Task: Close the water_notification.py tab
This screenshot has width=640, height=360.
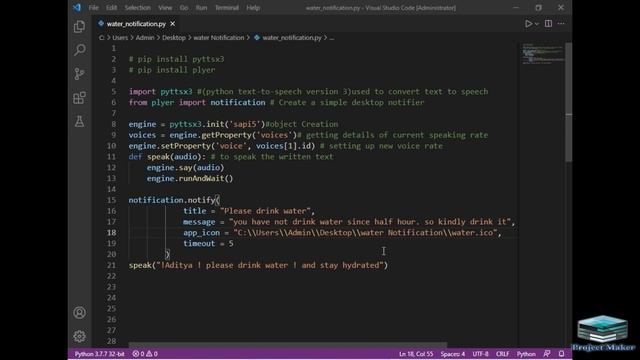Action: [173, 24]
